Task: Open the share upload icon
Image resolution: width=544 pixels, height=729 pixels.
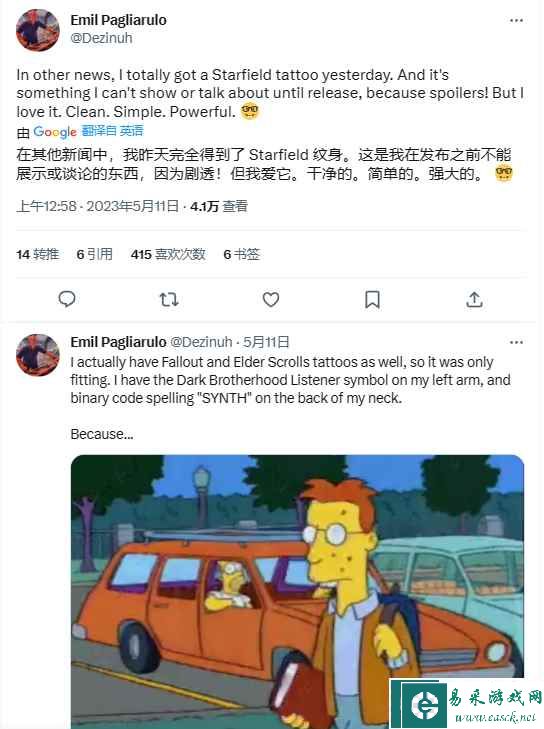Action: [474, 299]
